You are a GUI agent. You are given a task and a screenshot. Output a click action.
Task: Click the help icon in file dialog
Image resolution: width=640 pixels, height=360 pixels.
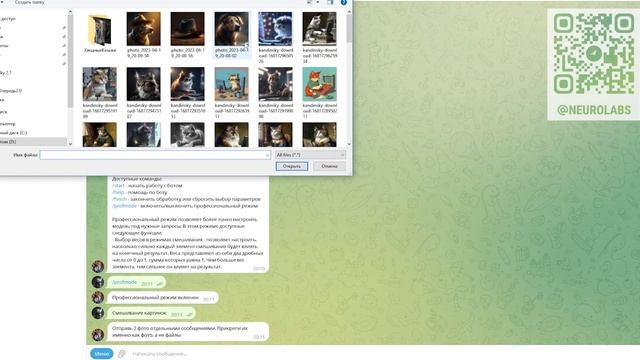tap(344, 2)
